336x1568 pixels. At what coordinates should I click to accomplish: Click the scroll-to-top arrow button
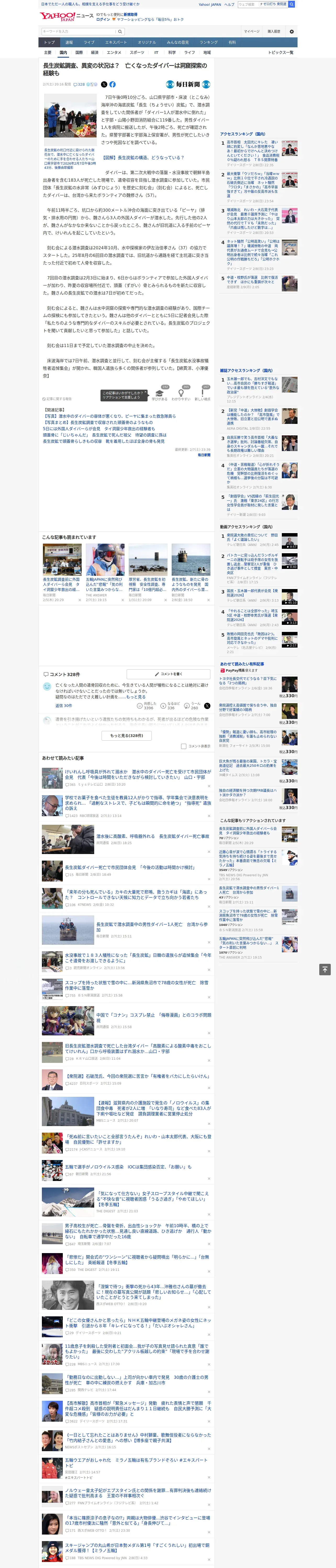click(x=326, y=969)
